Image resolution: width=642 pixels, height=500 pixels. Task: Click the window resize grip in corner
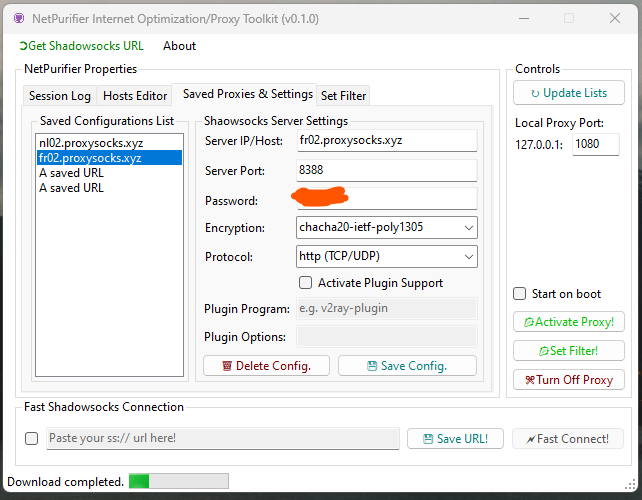630,484
